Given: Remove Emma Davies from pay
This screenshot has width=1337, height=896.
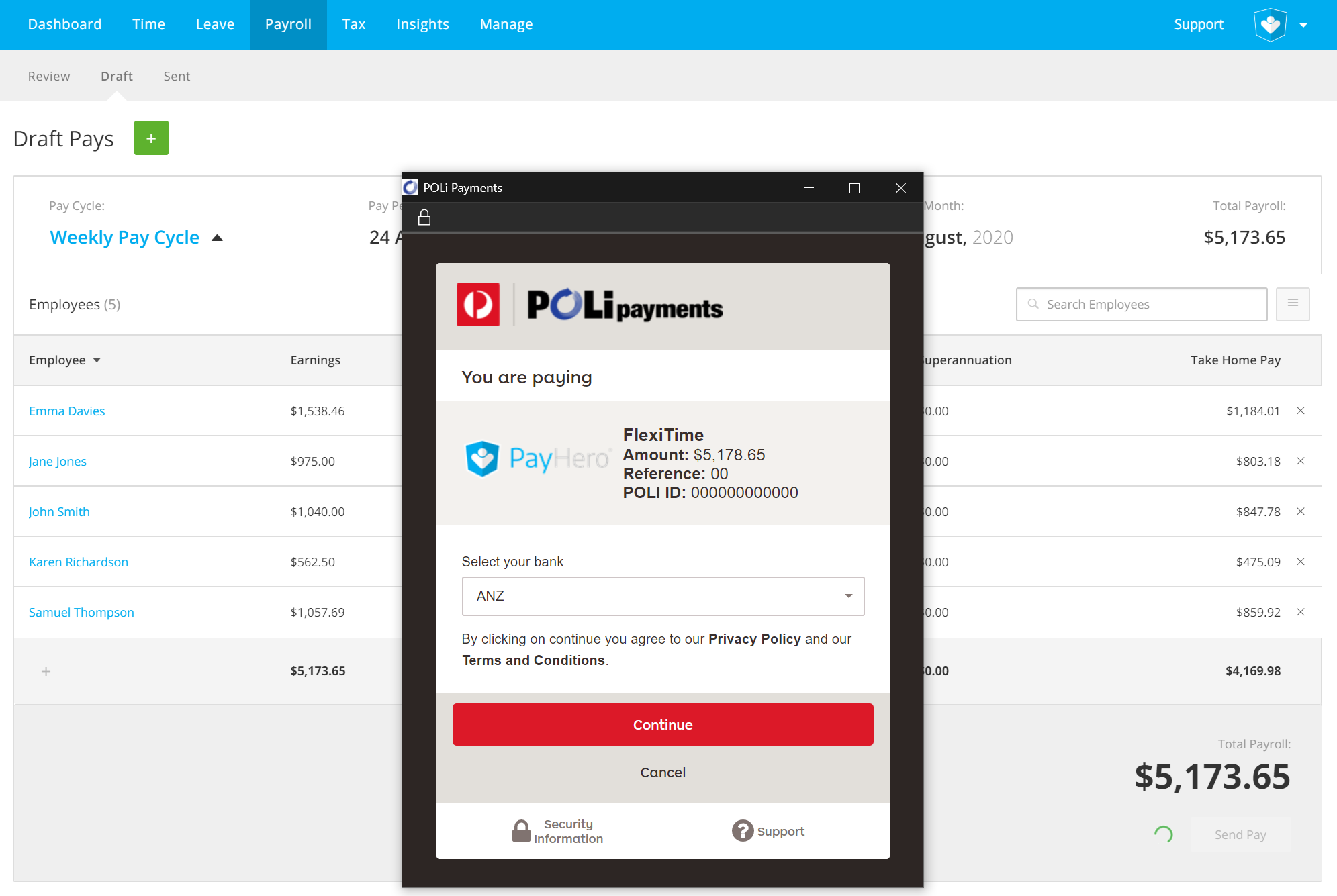Looking at the screenshot, I should [x=1301, y=411].
